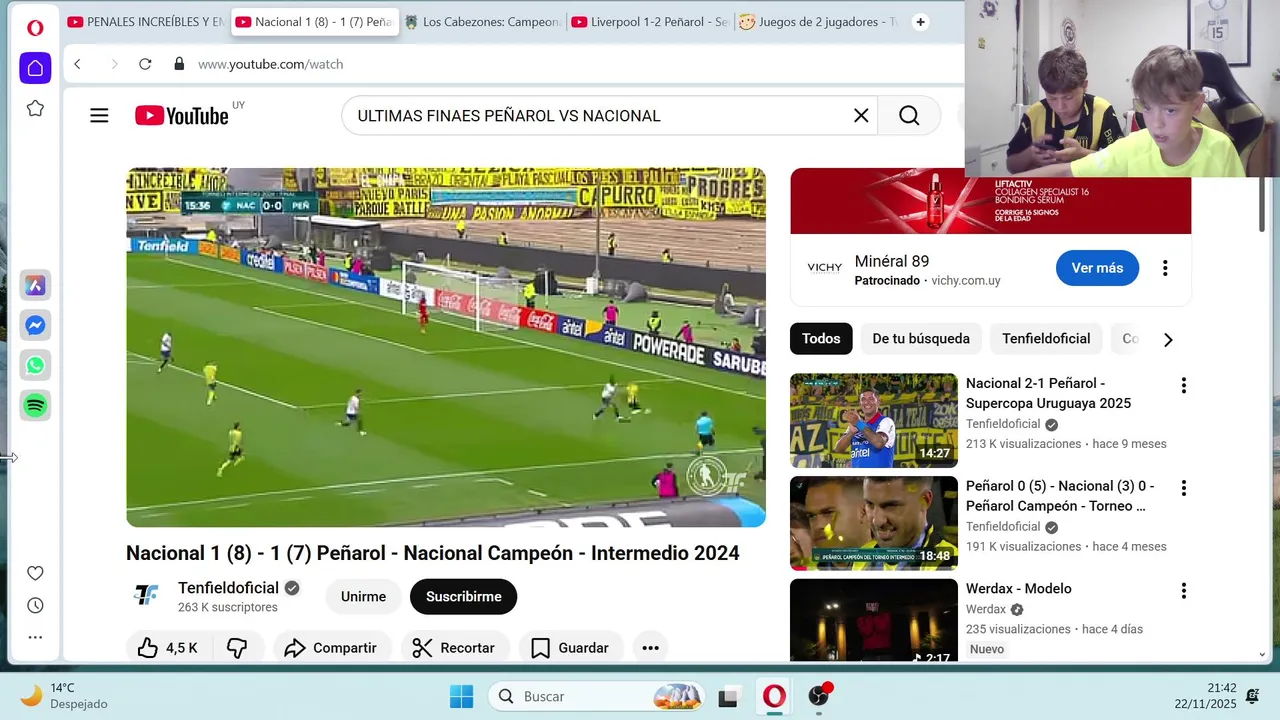Open Tenfieldoficial channel avatar
The image size is (1280, 720).
[146, 596]
